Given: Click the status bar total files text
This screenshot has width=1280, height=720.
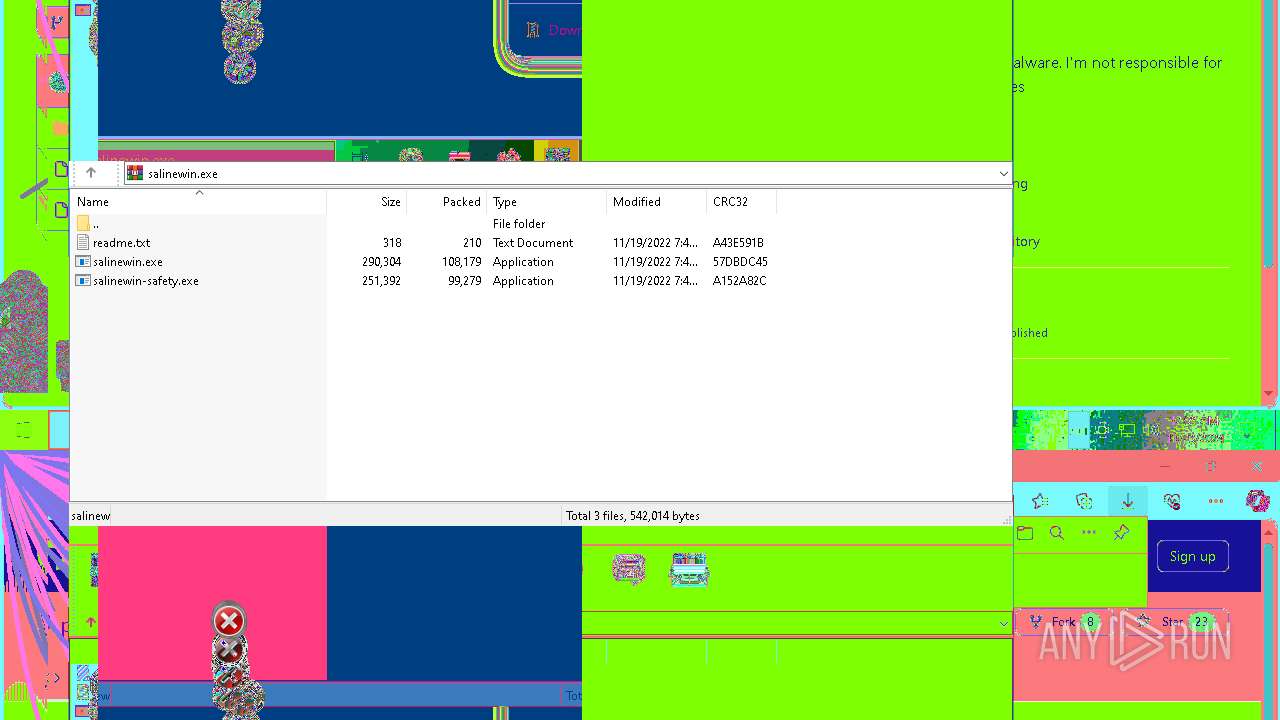Looking at the screenshot, I should (633, 516).
